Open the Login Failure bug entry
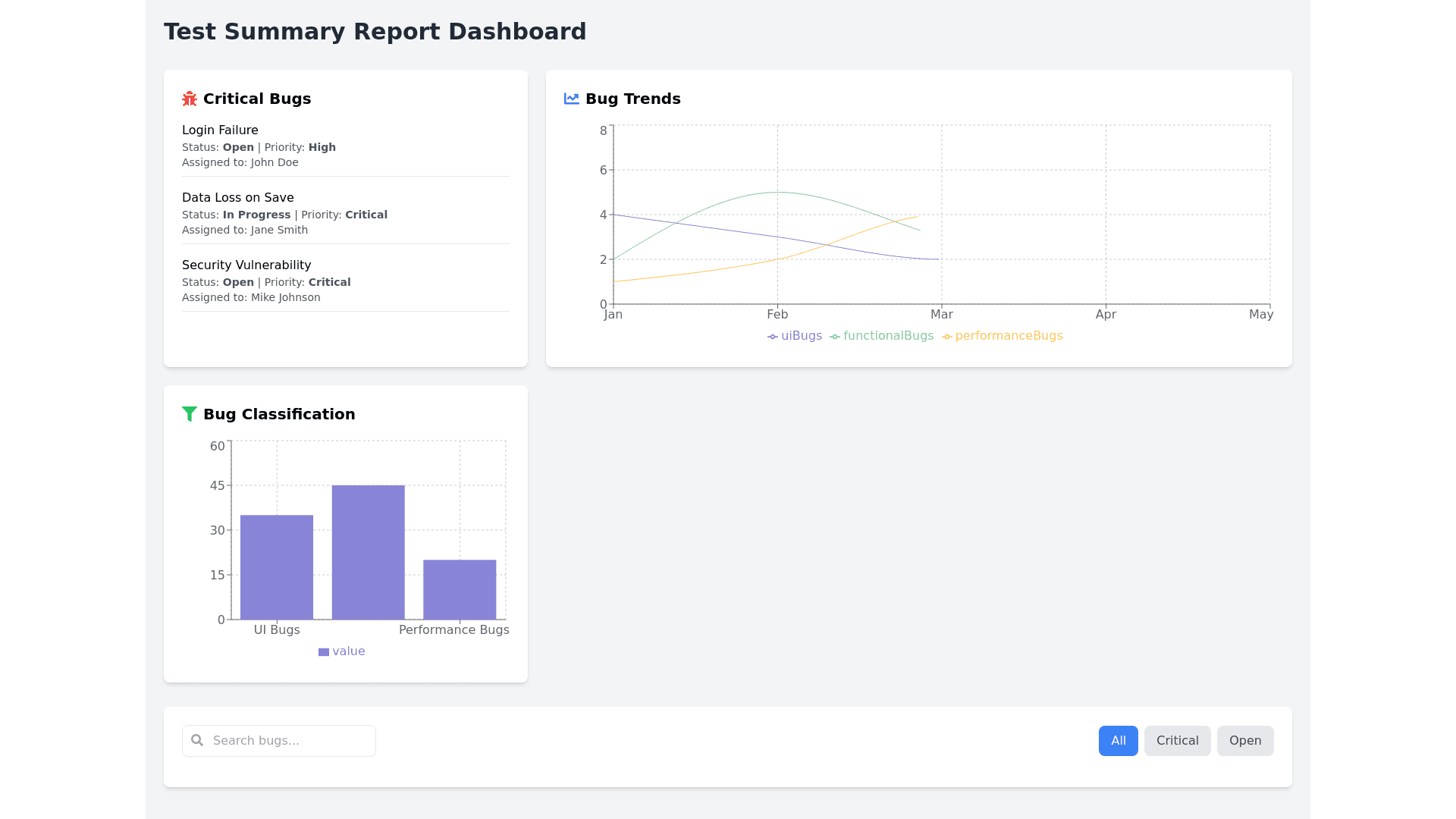Image resolution: width=1456 pixels, height=819 pixels. point(220,130)
